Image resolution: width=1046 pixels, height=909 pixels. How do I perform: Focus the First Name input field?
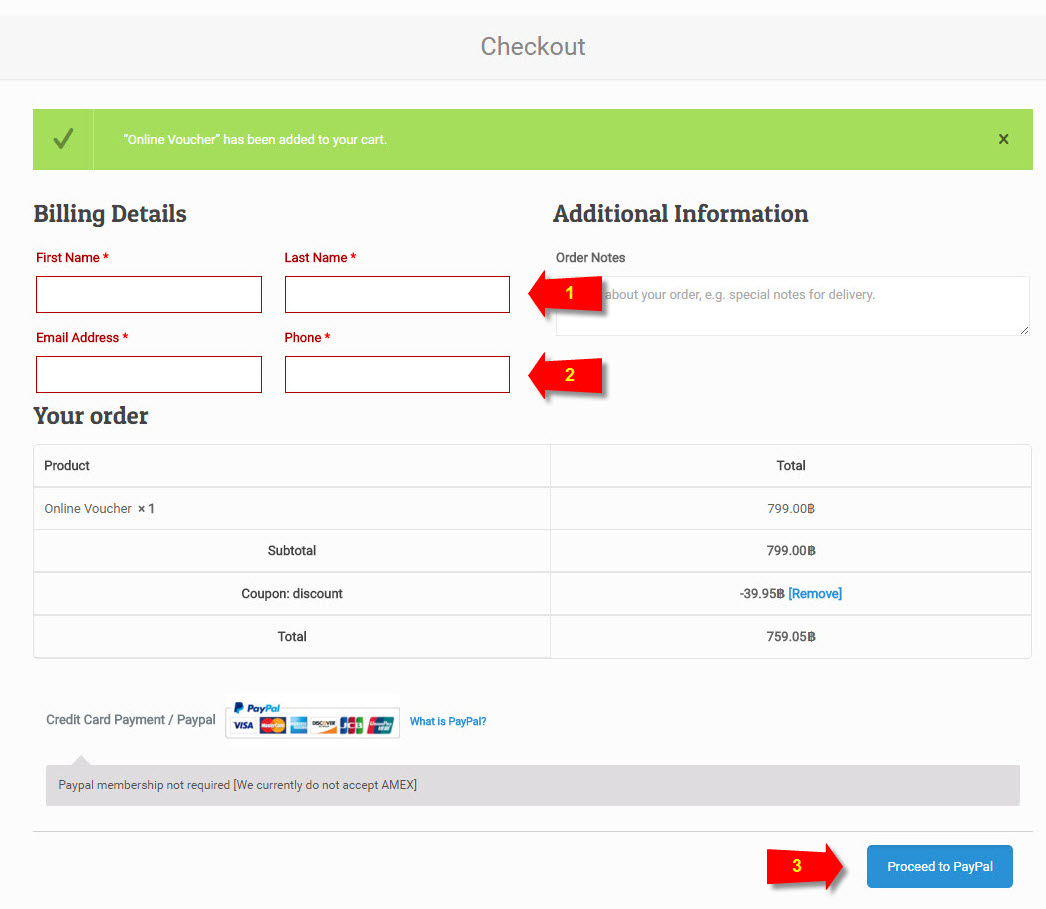(x=149, y=295)
